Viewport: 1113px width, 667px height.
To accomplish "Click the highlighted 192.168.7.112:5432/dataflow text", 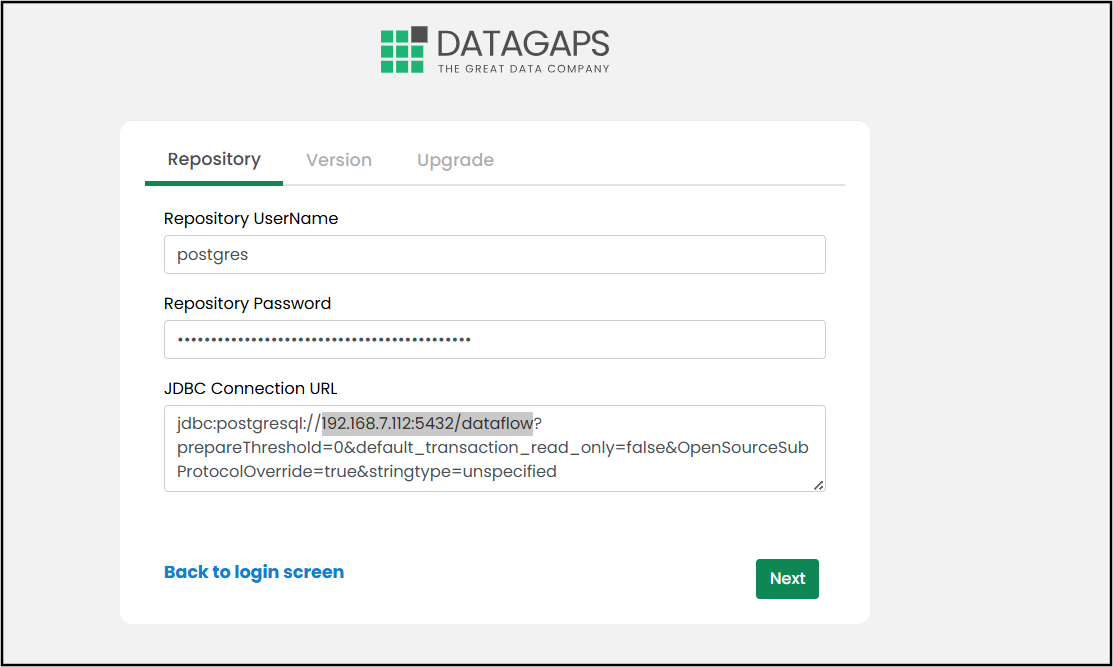I will (x=427, y=423).
